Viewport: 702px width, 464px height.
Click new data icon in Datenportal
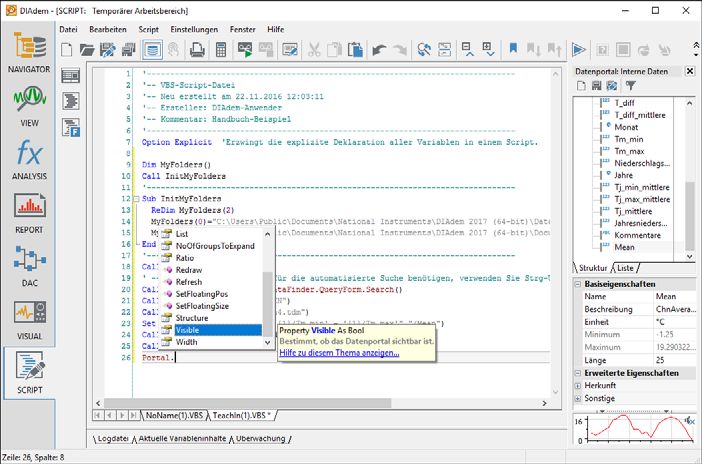click(x=581, y=86)
